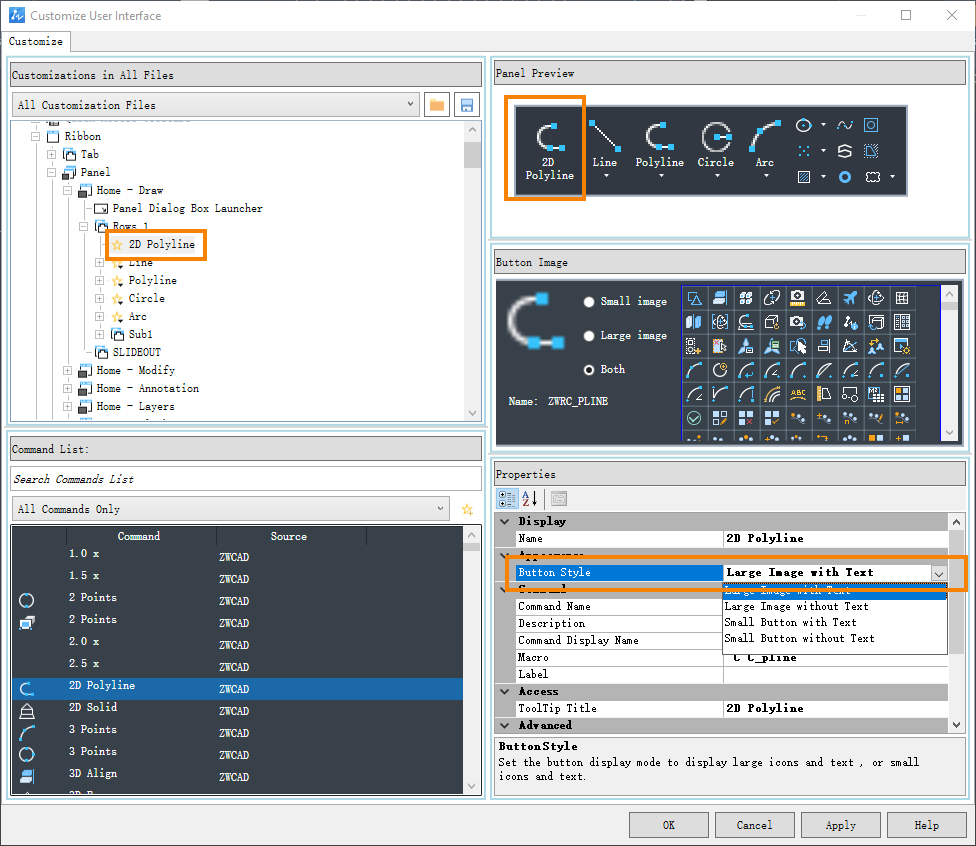Viewport: 976px width, 846px height.
Task: Click the Source column header
Action: tap(291, 536)
